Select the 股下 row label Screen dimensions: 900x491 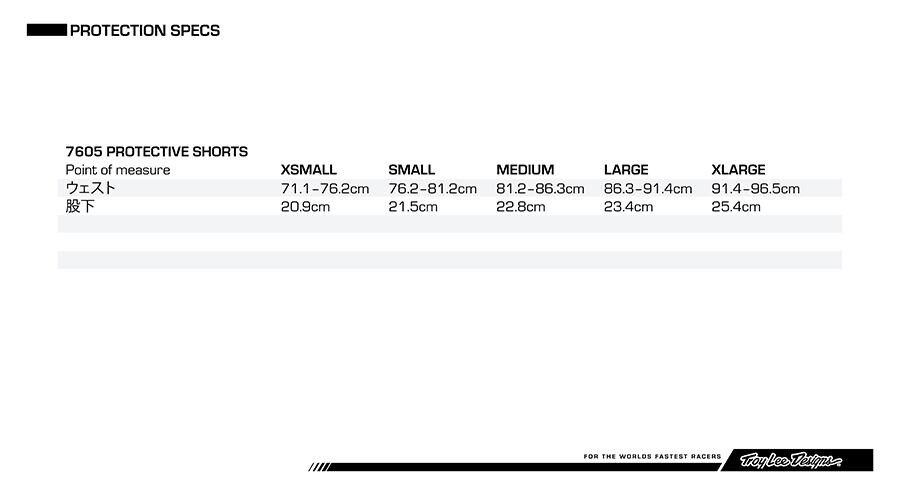coord(80,207)
